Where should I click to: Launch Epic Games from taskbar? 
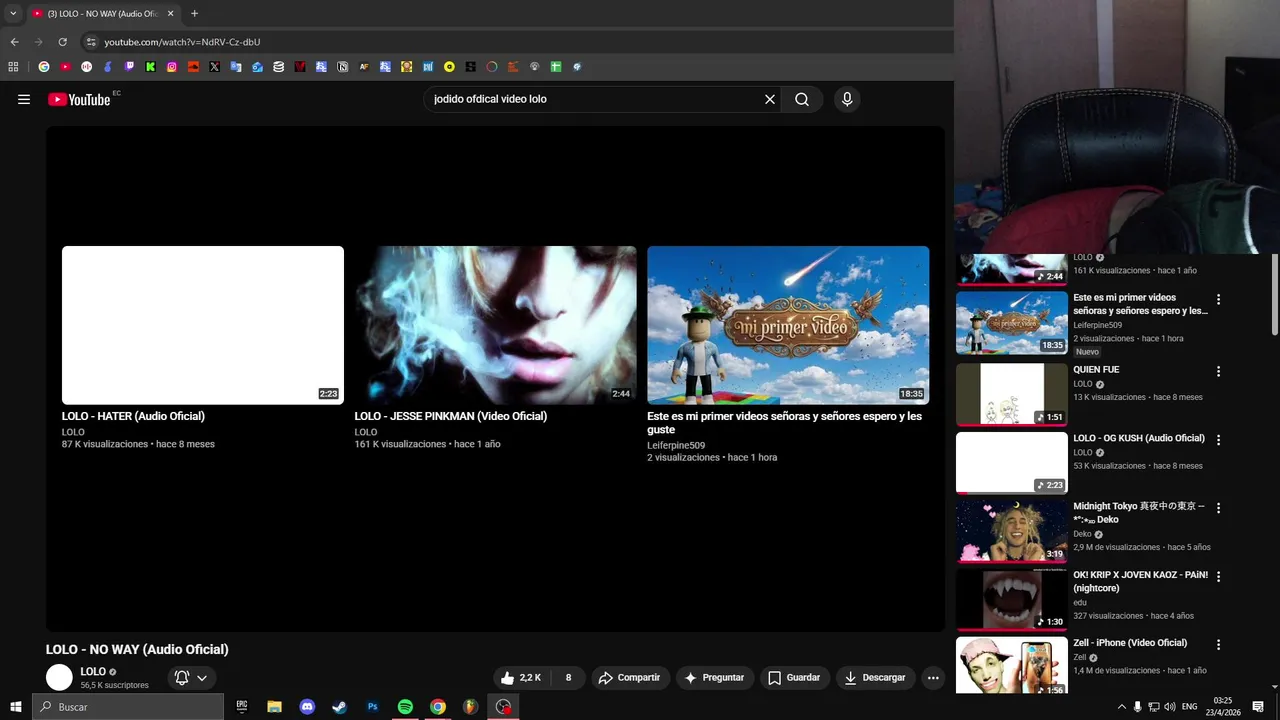point(241,707)
